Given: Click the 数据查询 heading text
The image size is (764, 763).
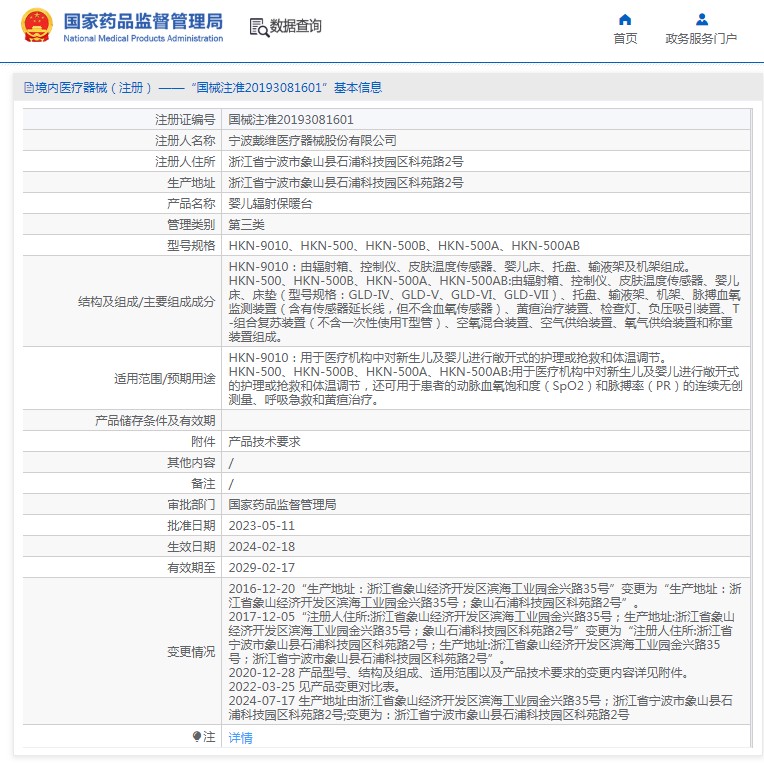Looking at the screenshot, I should [x=296, y=26].
